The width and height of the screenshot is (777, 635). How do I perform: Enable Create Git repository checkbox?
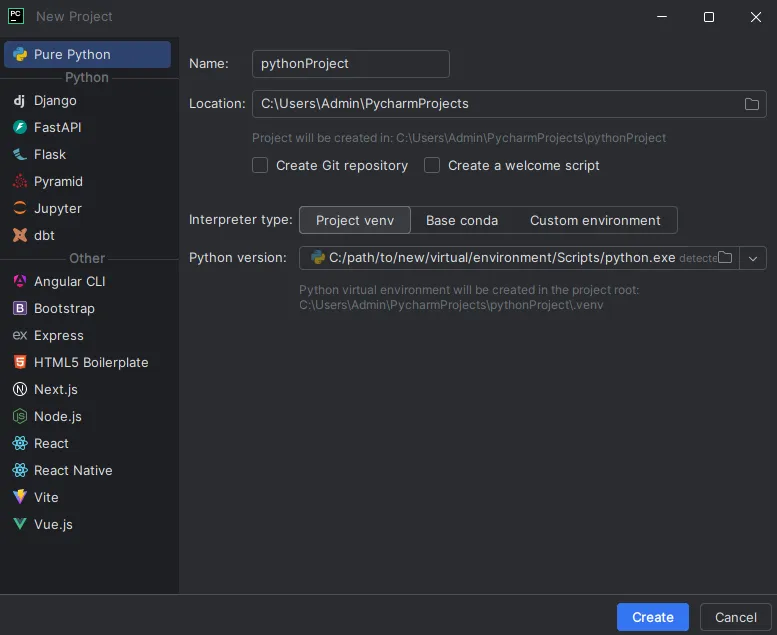coord(260,166)
